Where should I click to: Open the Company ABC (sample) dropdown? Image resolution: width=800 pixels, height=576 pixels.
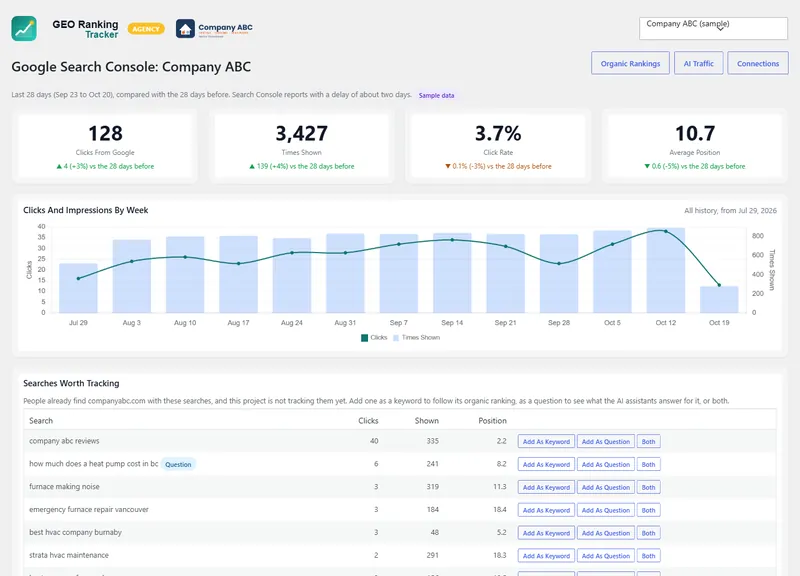pyautogui.click(x=713, y=29)
